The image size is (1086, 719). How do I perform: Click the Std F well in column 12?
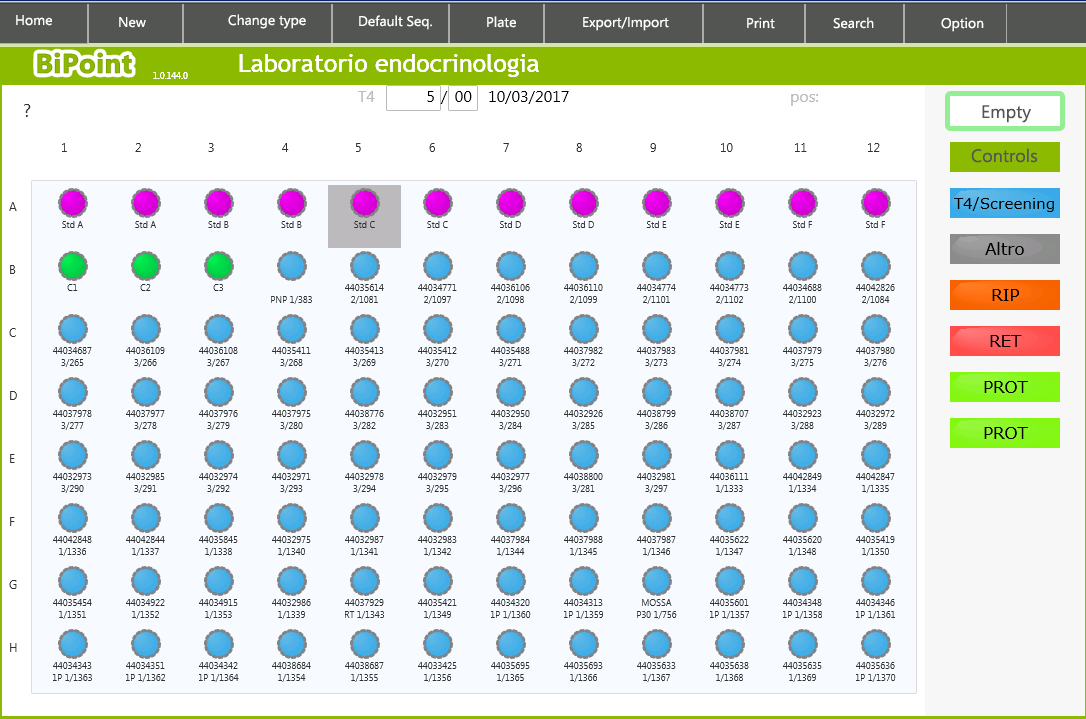[876, 203]
